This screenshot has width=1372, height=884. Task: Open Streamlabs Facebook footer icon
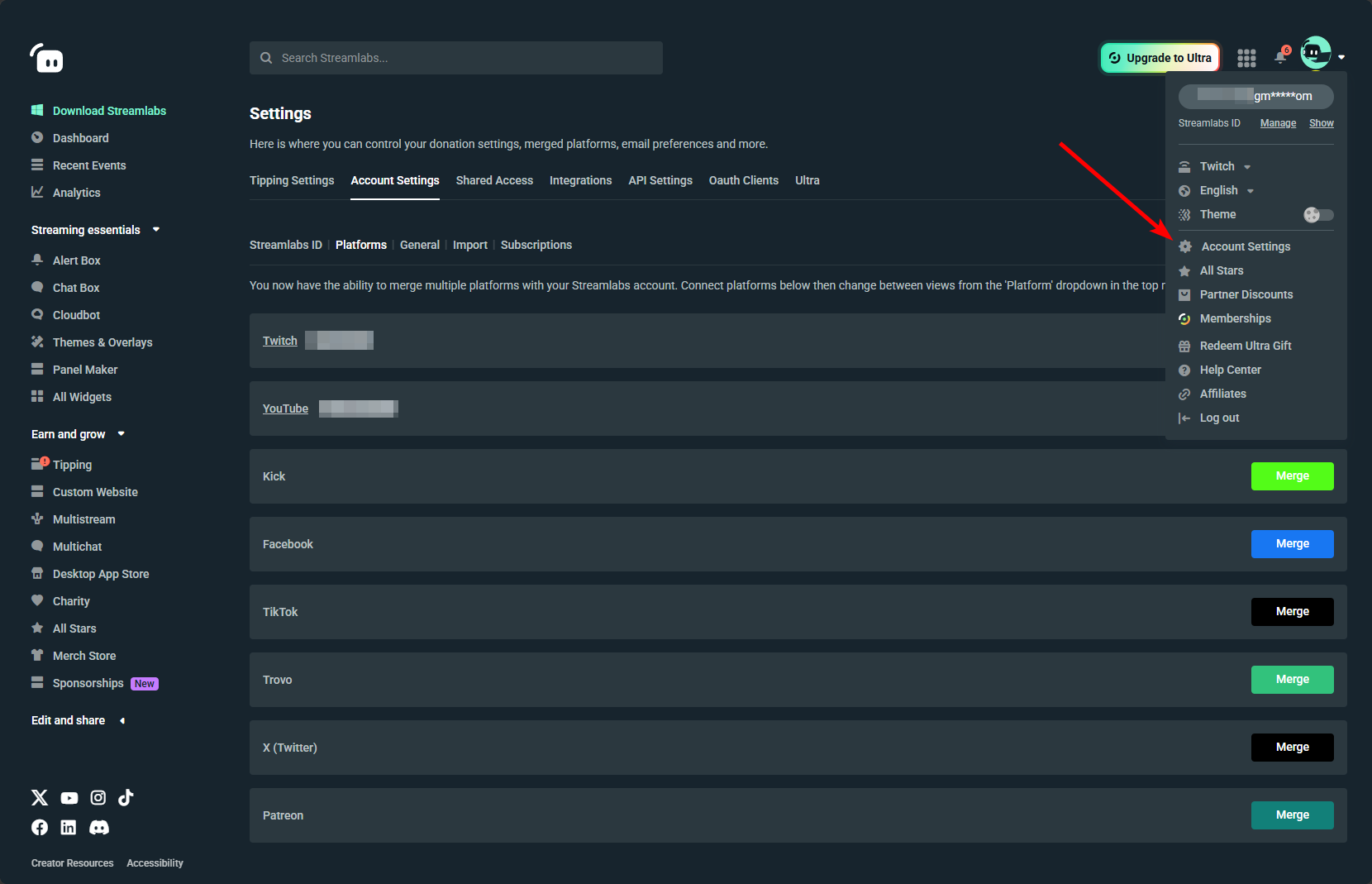[x=40, y=827]
